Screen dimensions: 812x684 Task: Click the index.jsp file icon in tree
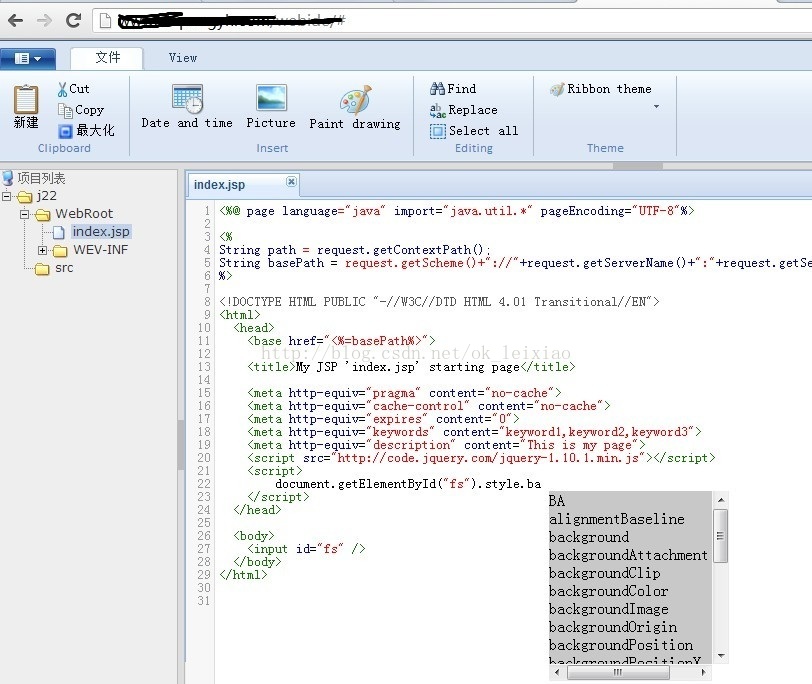59,232
